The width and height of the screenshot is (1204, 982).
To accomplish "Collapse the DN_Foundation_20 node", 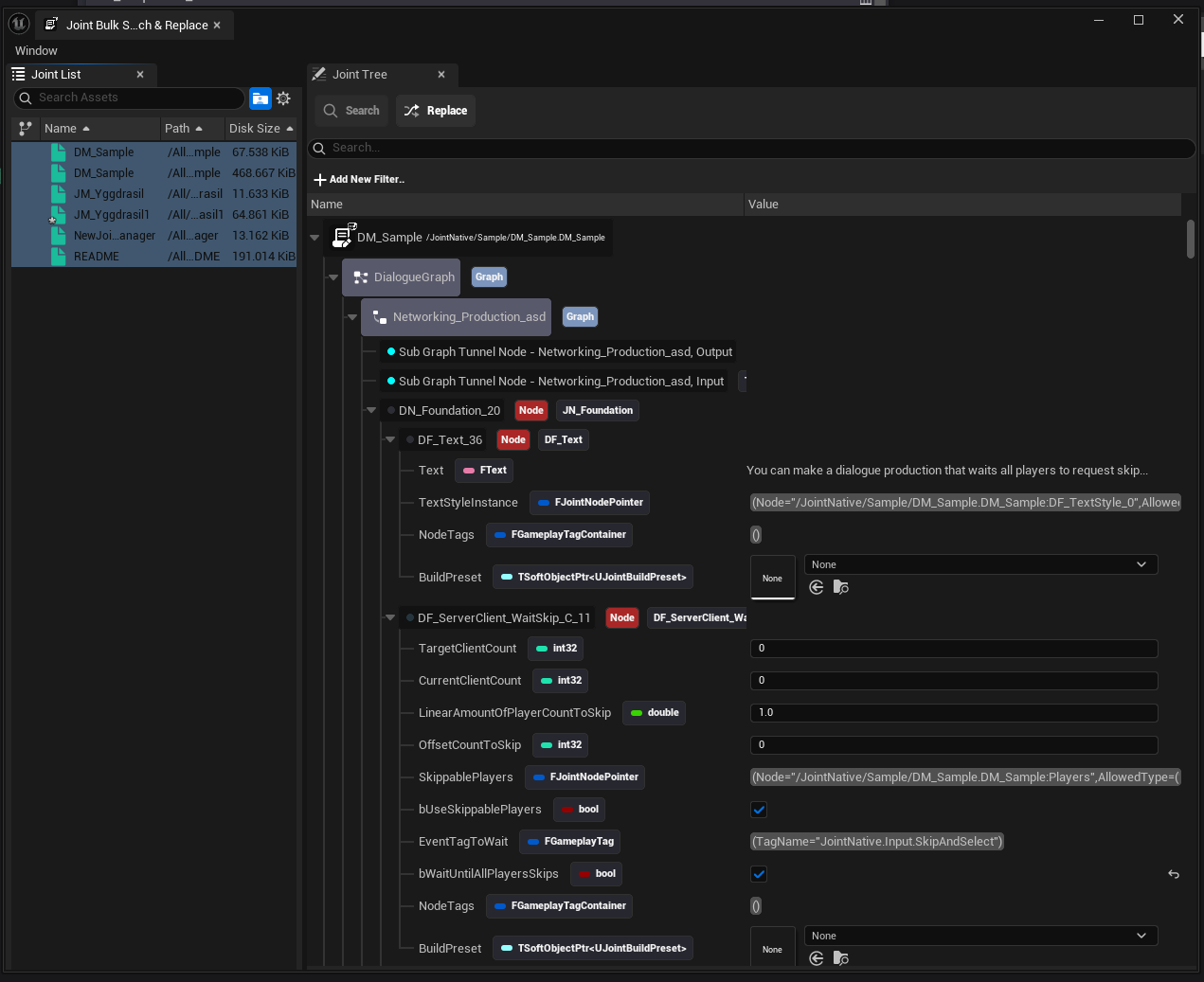I will click(371, 410).
